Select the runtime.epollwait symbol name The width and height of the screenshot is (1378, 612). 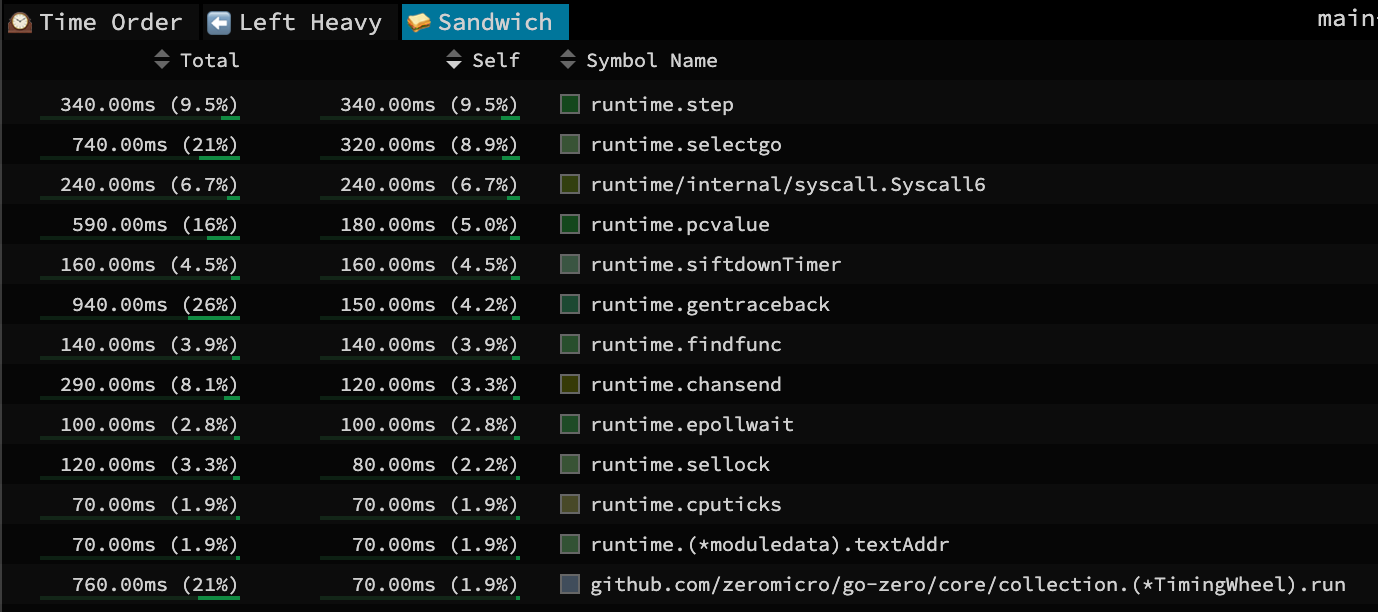[692, 424]
